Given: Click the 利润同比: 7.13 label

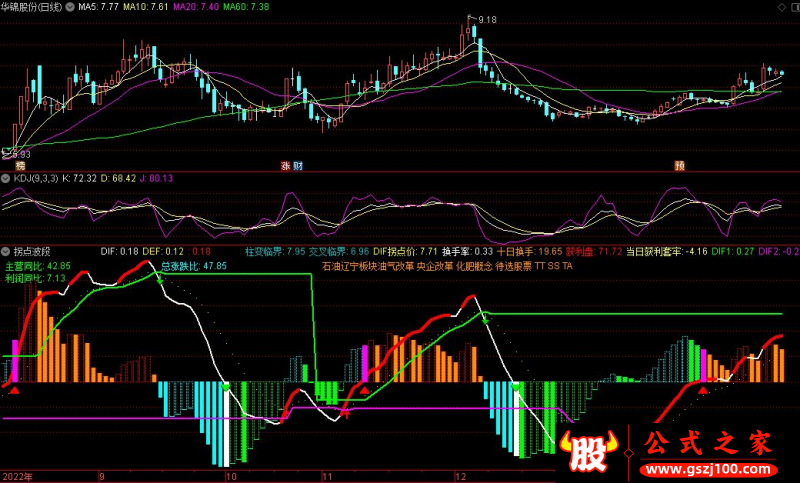Looking at the screenshot, I should pos(35,278).
